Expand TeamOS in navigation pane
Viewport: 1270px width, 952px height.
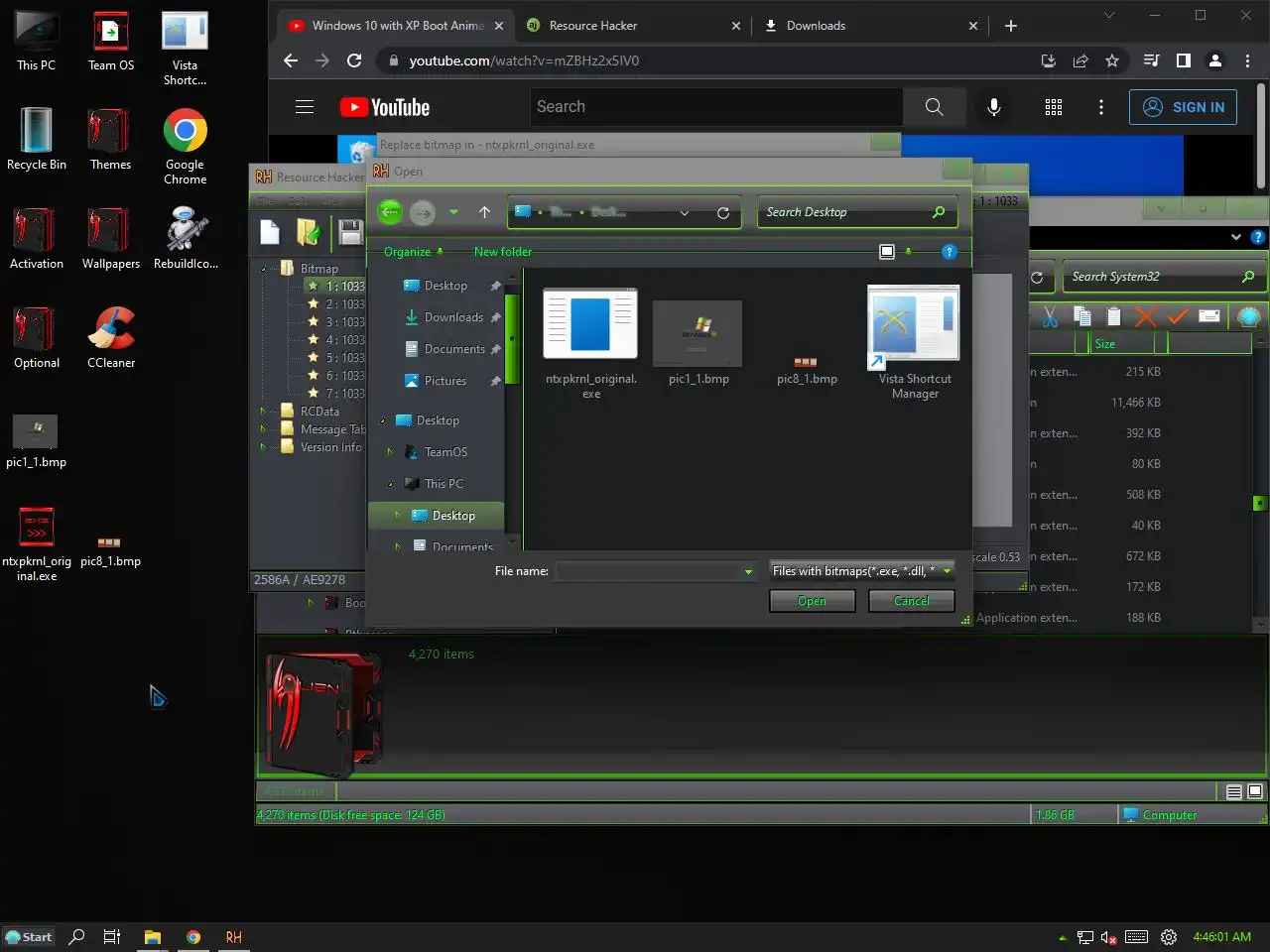391,452
